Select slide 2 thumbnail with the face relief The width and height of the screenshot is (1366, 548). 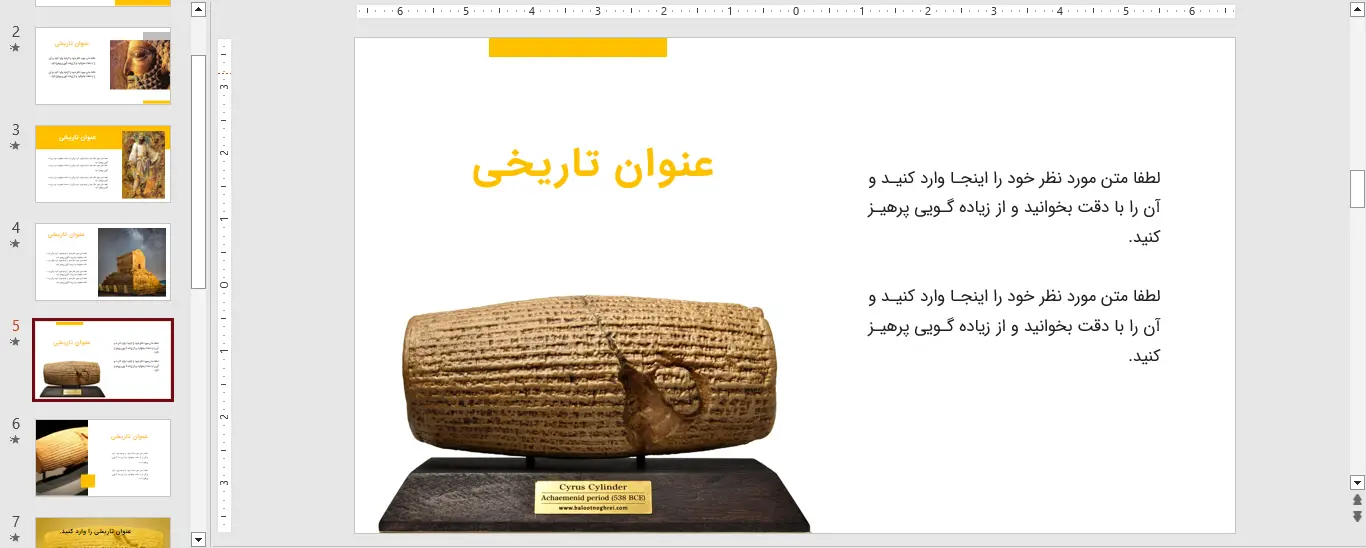(103, 65)
